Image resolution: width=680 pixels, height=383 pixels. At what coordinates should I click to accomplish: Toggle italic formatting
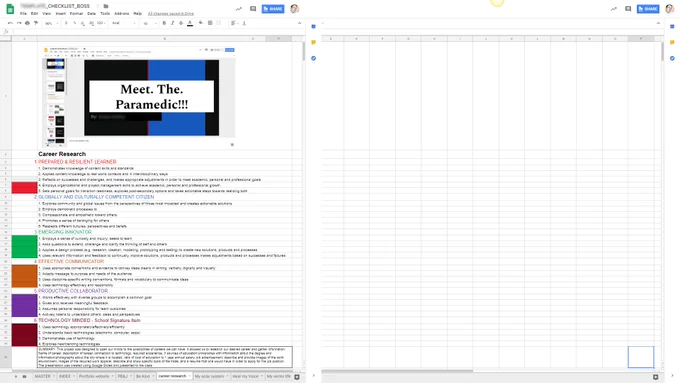[x=173, y=23]
